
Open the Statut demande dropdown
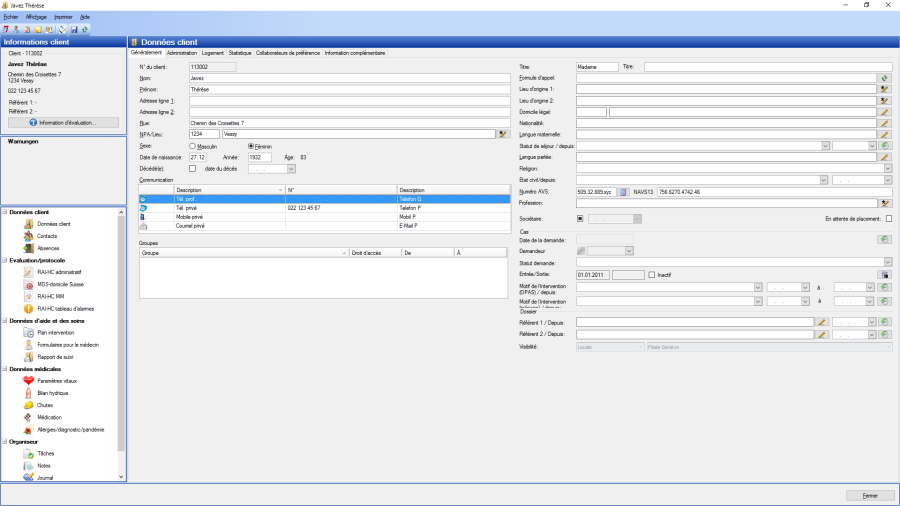(887, 262)
